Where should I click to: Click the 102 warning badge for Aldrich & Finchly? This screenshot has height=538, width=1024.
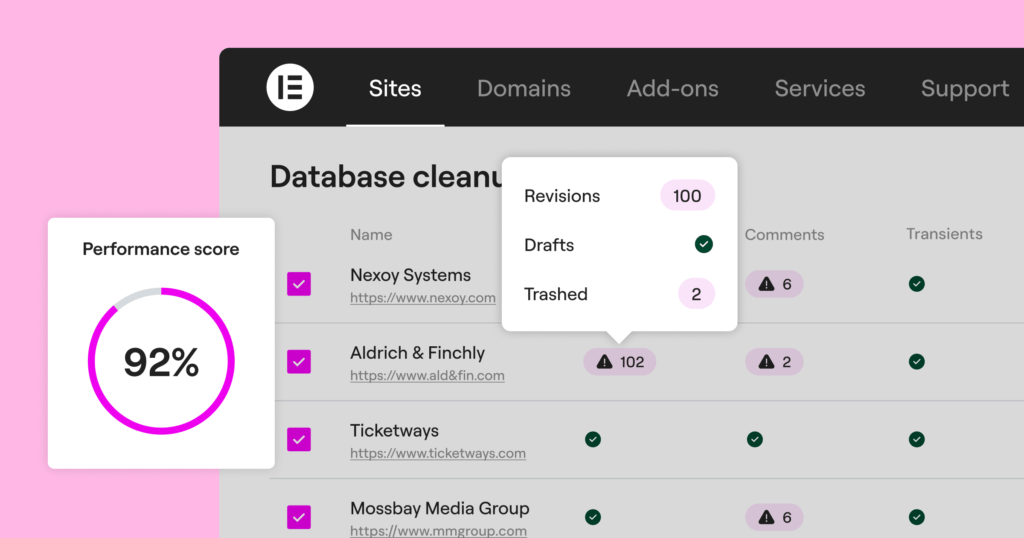coord(620,362)
